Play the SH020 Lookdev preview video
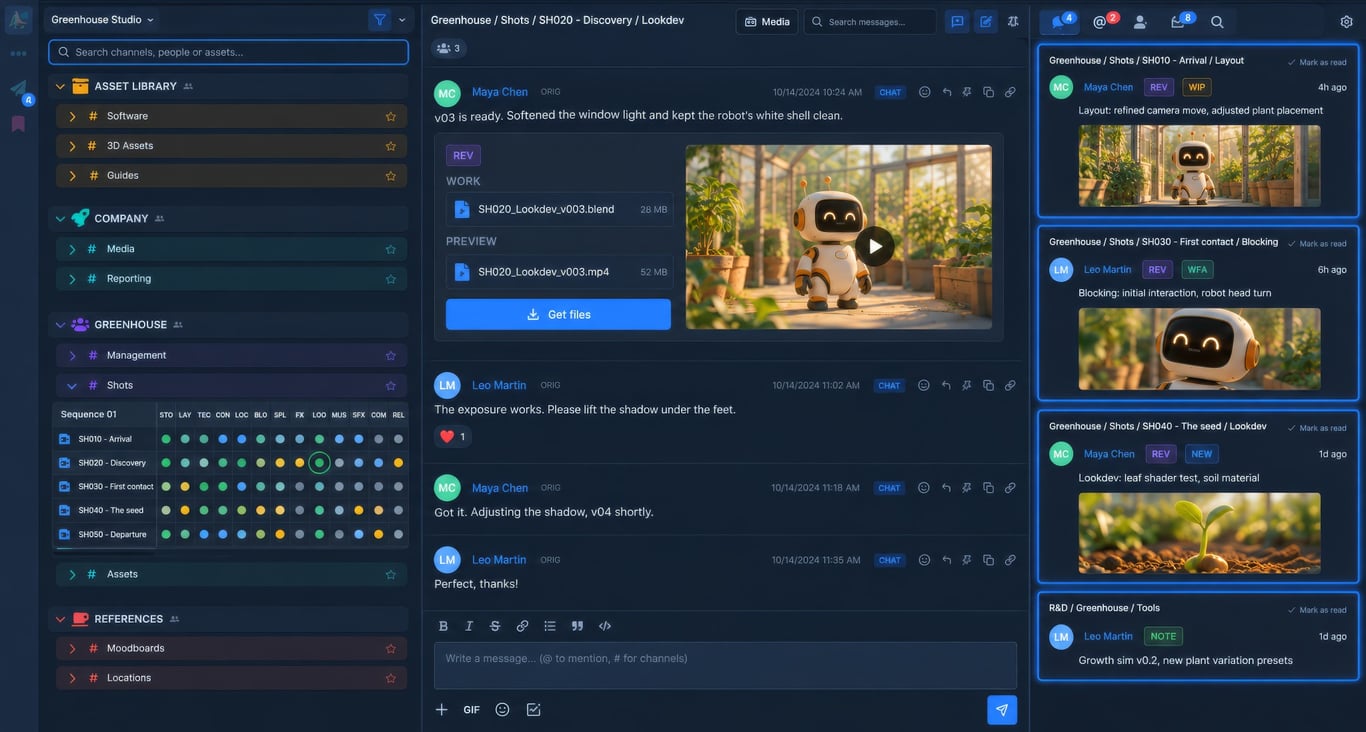1366x732 pixels. click(875, 246)
